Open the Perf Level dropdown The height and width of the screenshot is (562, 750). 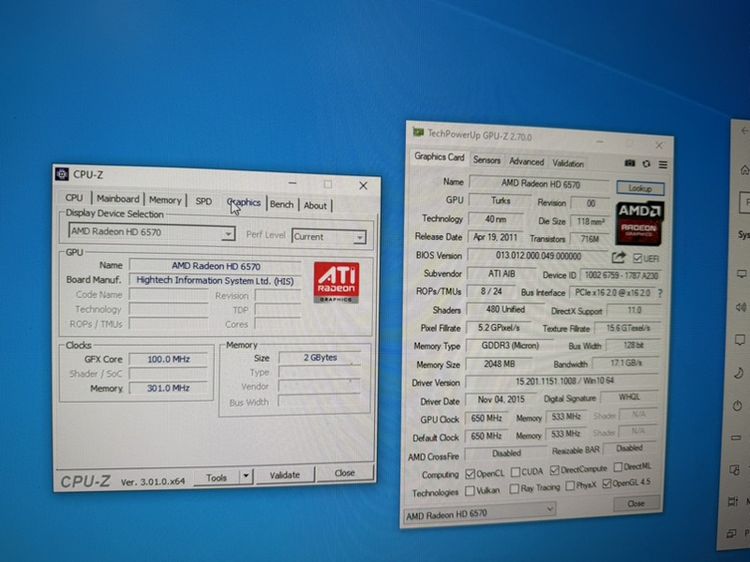(x=329, y=237)
